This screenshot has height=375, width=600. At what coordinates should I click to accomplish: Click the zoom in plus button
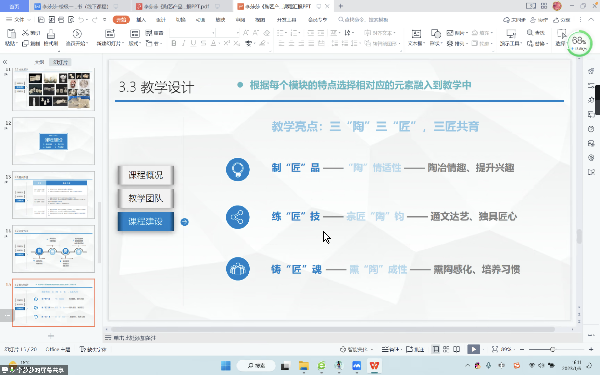(591, 349)
